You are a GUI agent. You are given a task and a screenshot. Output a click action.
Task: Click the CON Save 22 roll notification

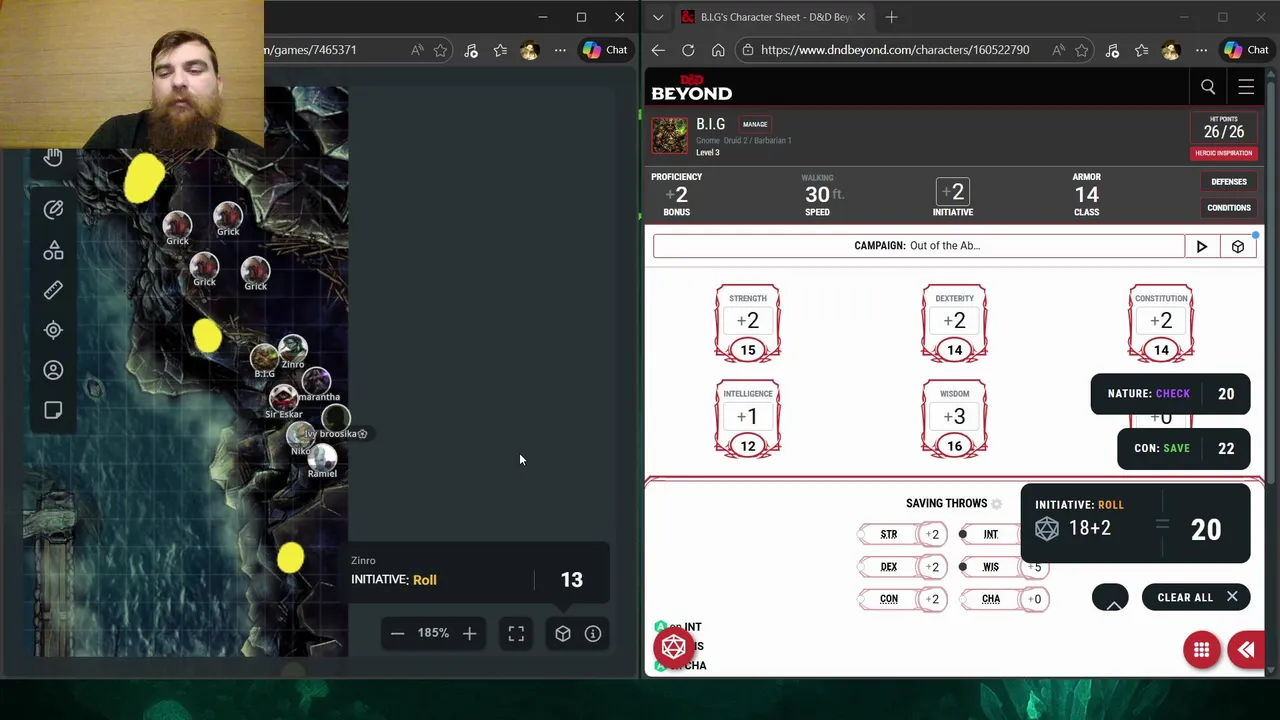pyautogui.click(x=1183, y=448)
